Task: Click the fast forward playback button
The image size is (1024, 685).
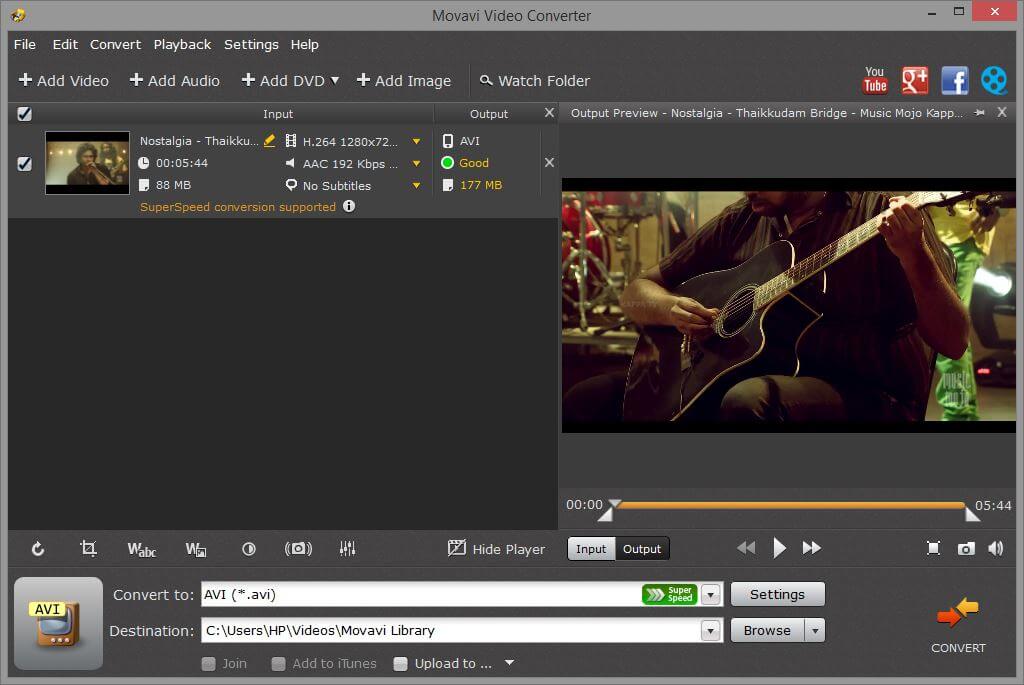Action: point(812,548)
